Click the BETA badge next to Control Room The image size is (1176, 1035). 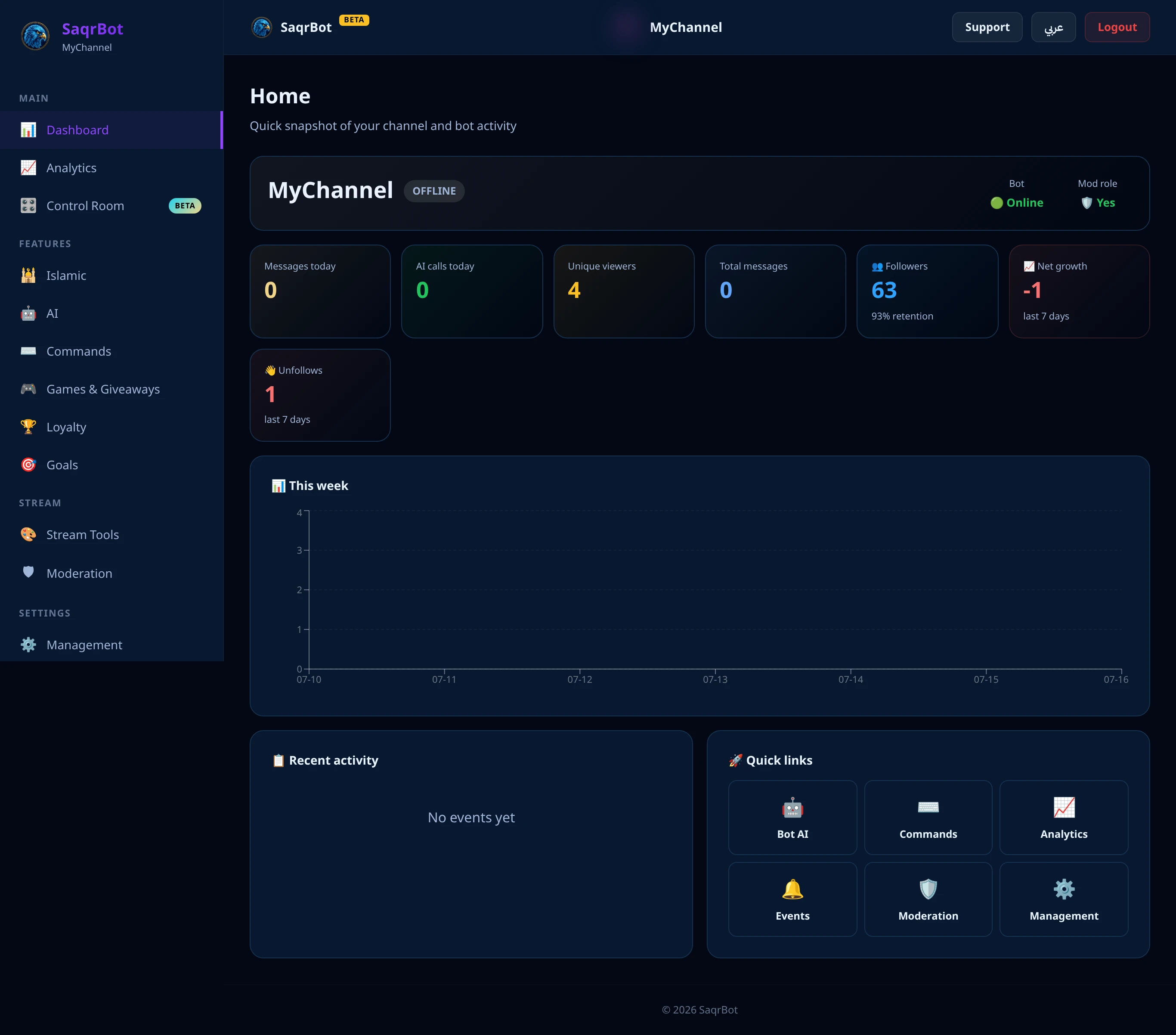[185, 206]
